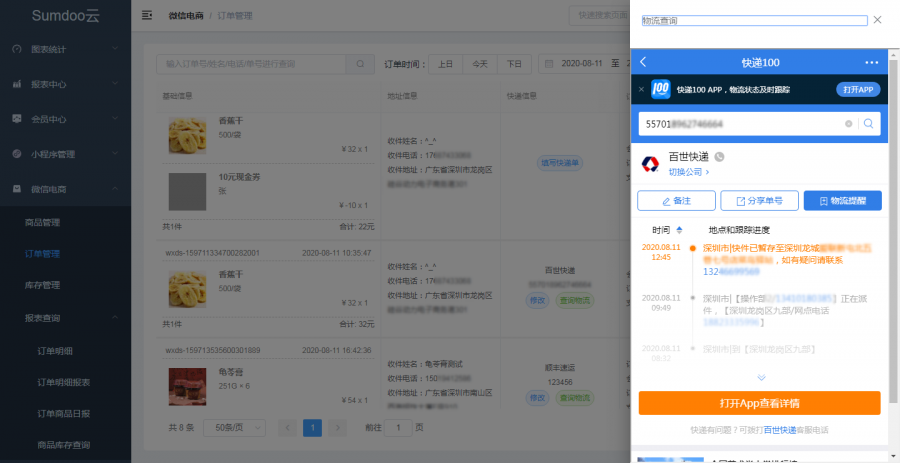Open the date range picker 2020-08-11
Image resolution: width=900 pixels, height=463 pixels.
click(584, 64)
